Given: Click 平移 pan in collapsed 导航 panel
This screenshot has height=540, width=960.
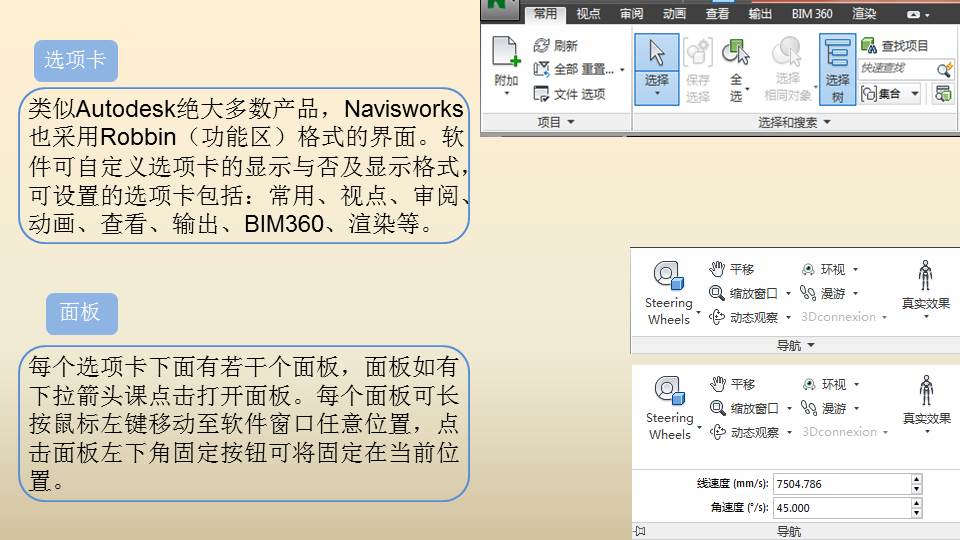Looking at the screenshot, I should pos(732,269).
